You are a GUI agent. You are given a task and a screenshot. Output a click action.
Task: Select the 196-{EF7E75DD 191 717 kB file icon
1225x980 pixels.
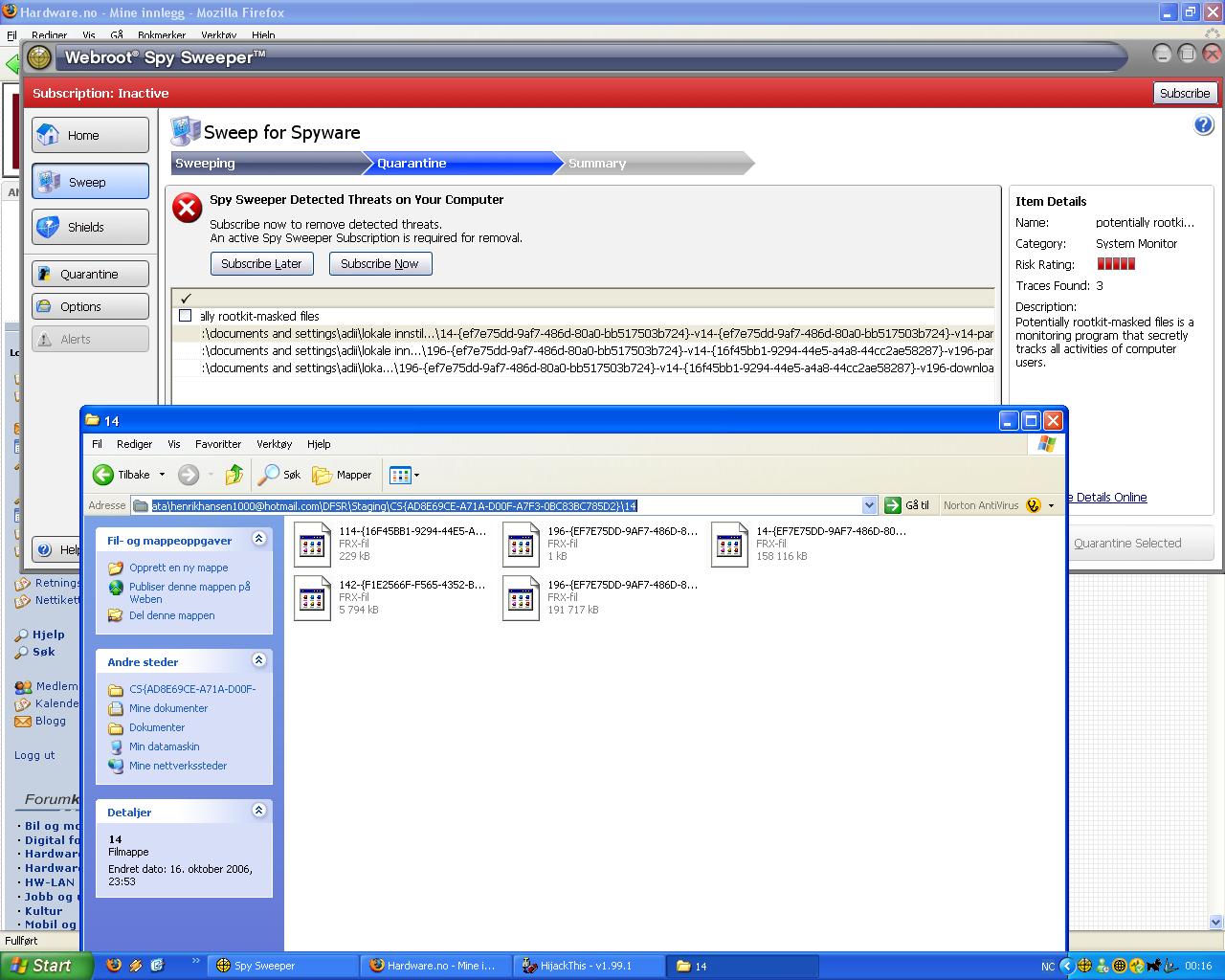tap(521, 598)
